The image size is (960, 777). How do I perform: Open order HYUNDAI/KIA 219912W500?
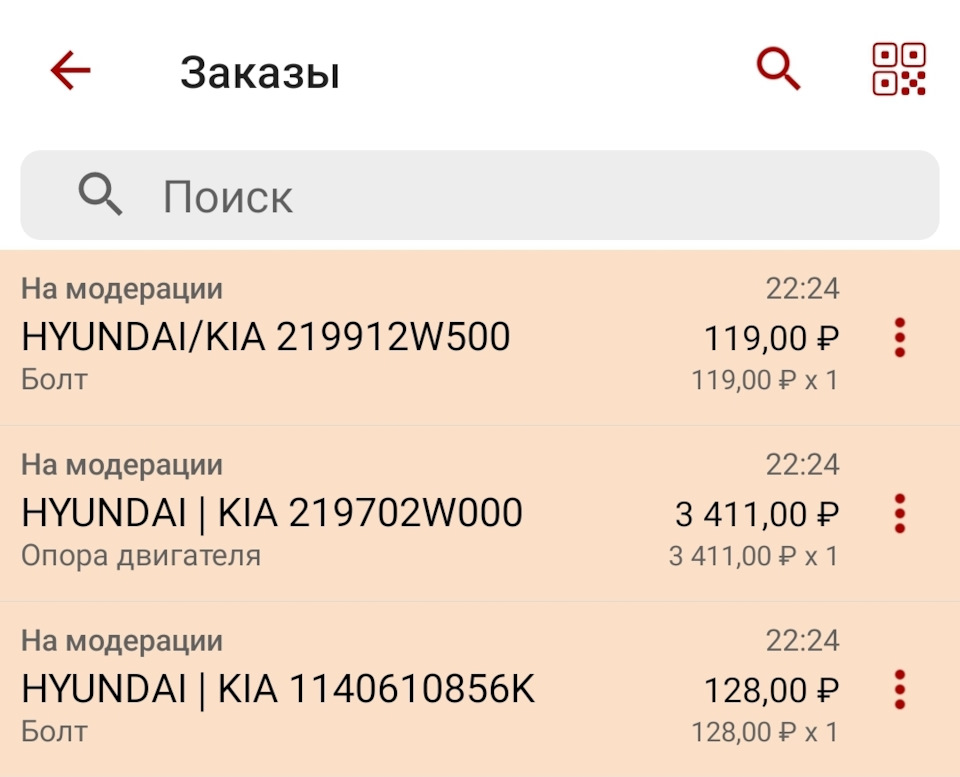[x=267, y=338]
